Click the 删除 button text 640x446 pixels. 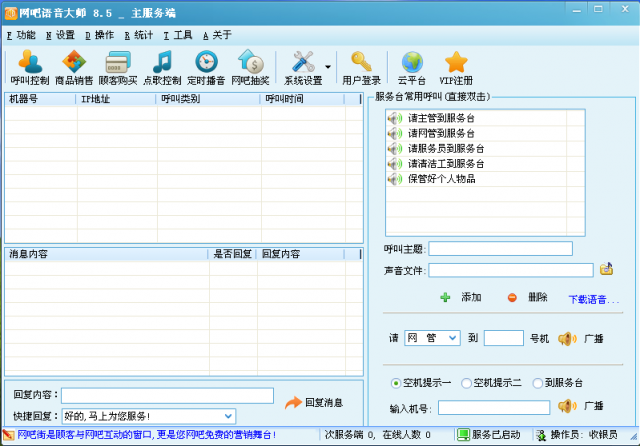click(x=538, y=297)
